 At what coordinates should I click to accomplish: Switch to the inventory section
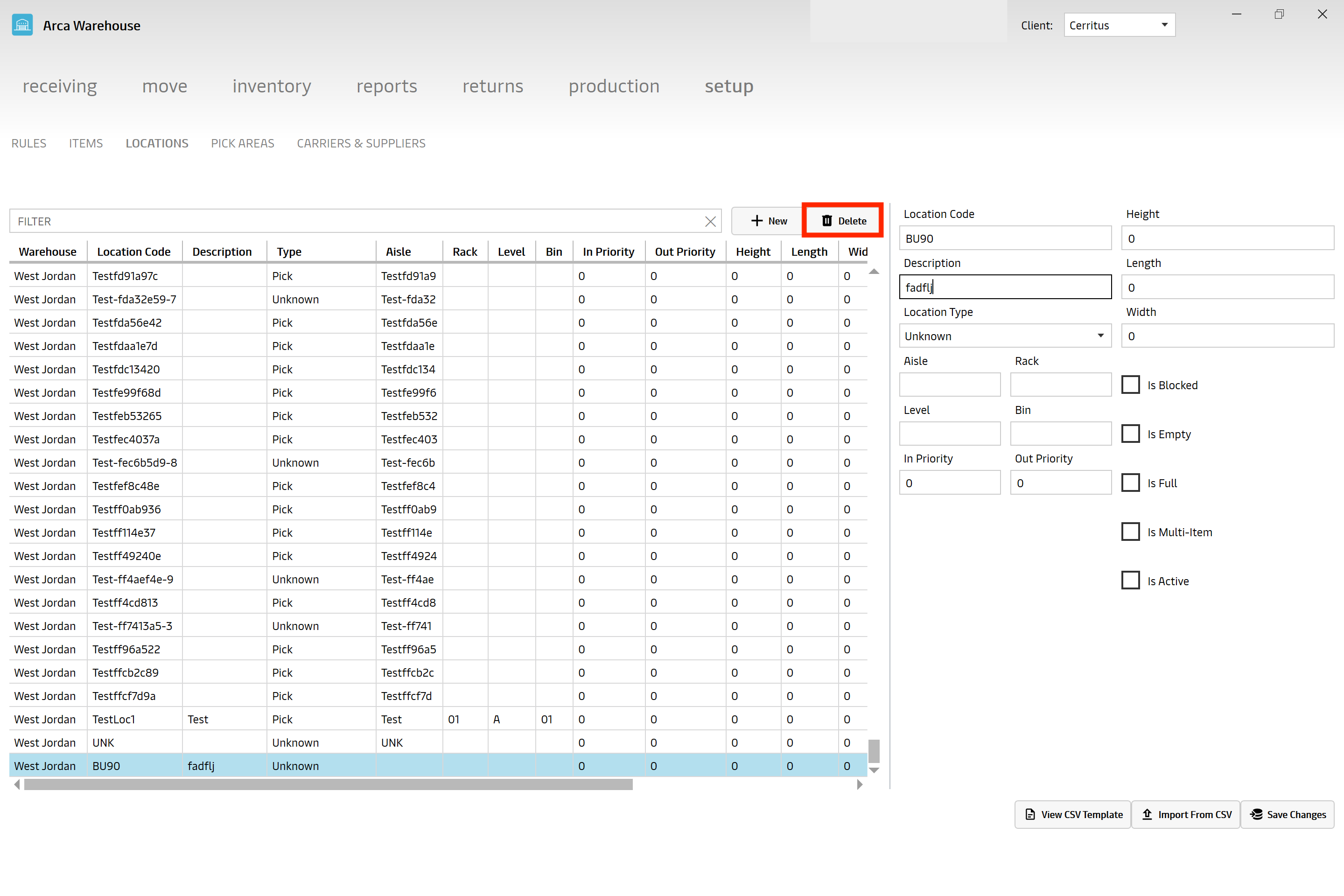click(272, 86)
